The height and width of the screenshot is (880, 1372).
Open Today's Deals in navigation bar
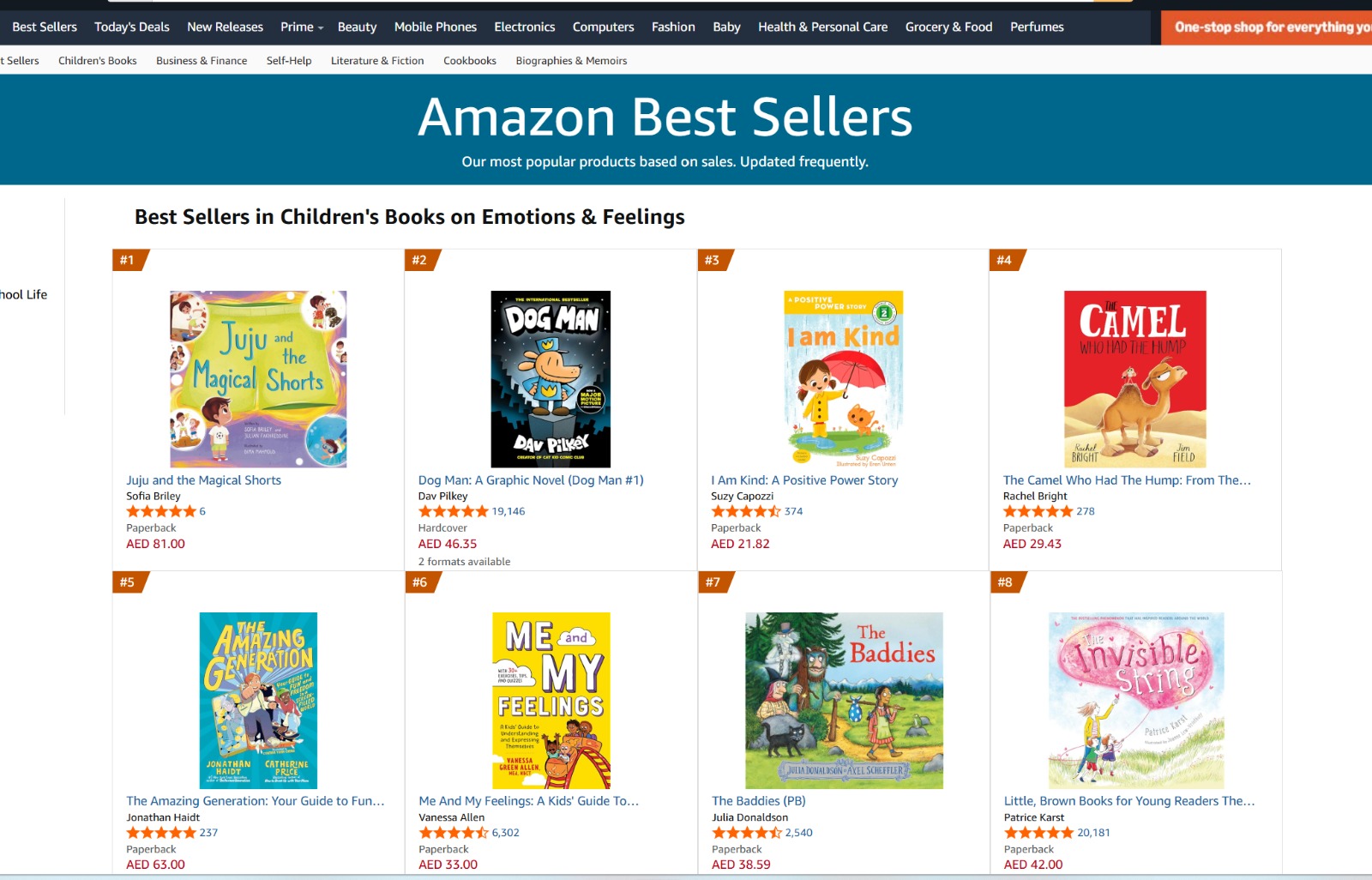(x=132, y=27)
